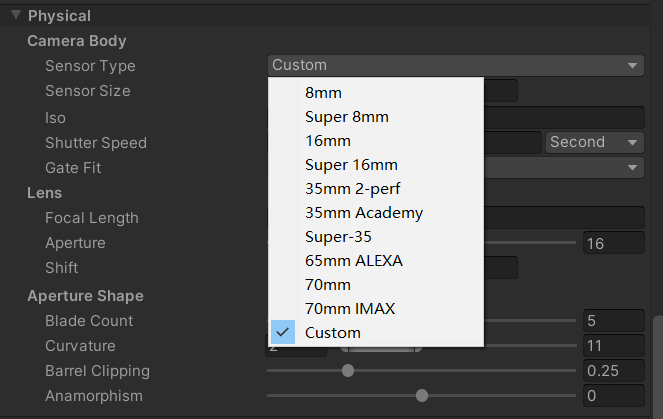The width and height of the screenshot is (663, 419).
Task: Click the Blade Count value field
Action: pyautogui.click(x=613, y=321)
